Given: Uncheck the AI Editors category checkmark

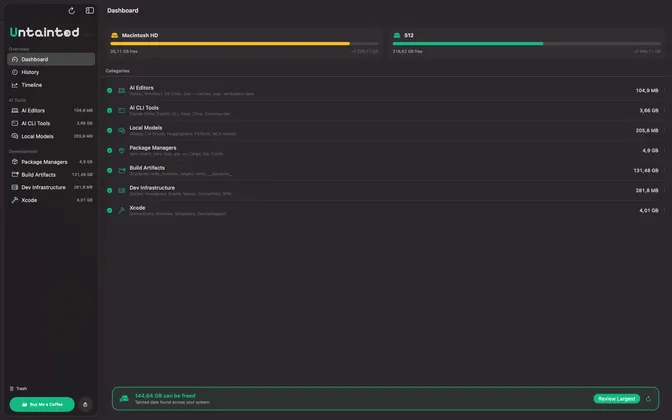Looking at the screenshot, I should point(109,90).
